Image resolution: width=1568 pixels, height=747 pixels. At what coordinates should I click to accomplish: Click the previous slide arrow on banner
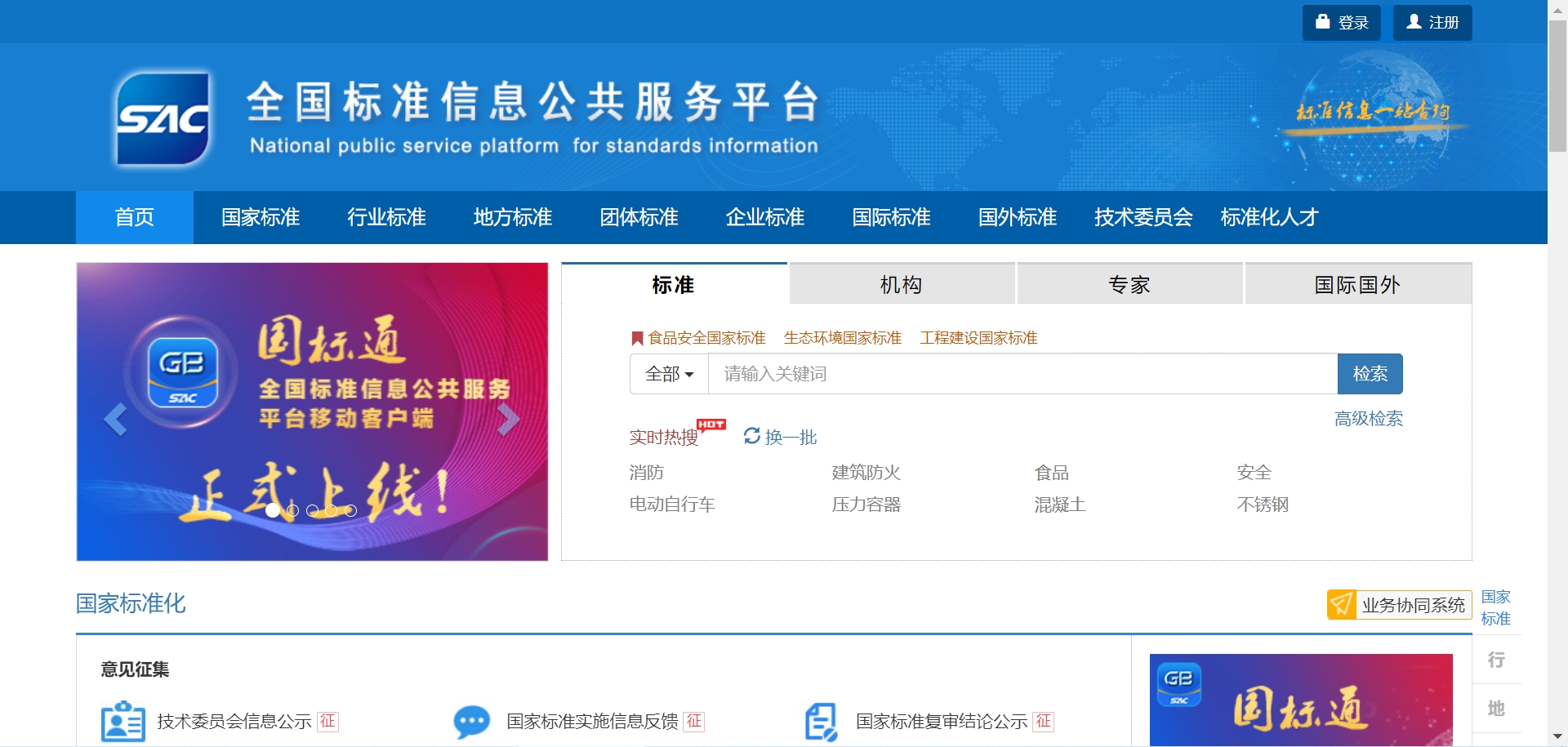115,420
